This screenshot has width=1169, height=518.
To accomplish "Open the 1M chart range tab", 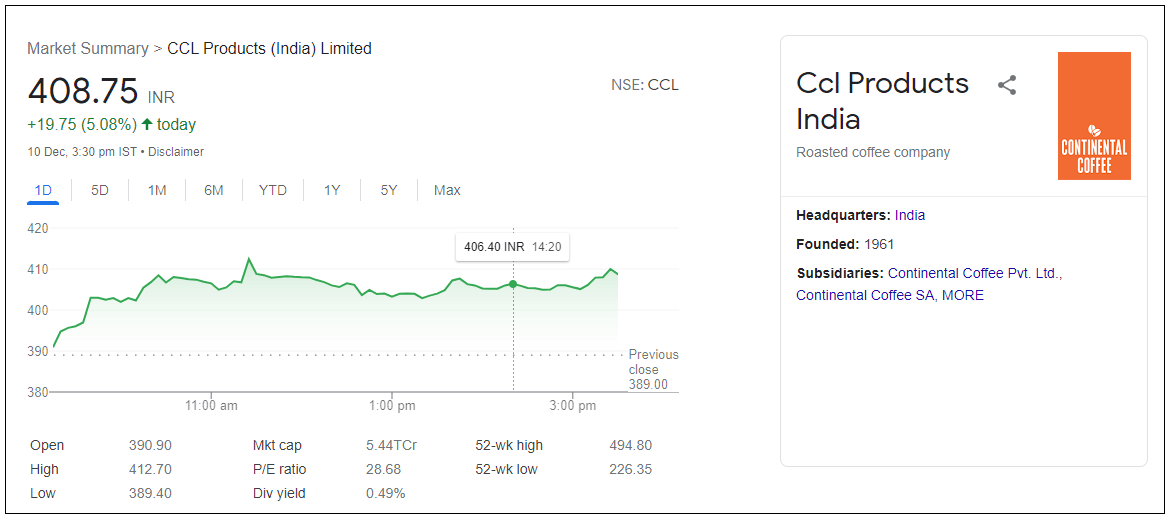I will click(157, 190).
